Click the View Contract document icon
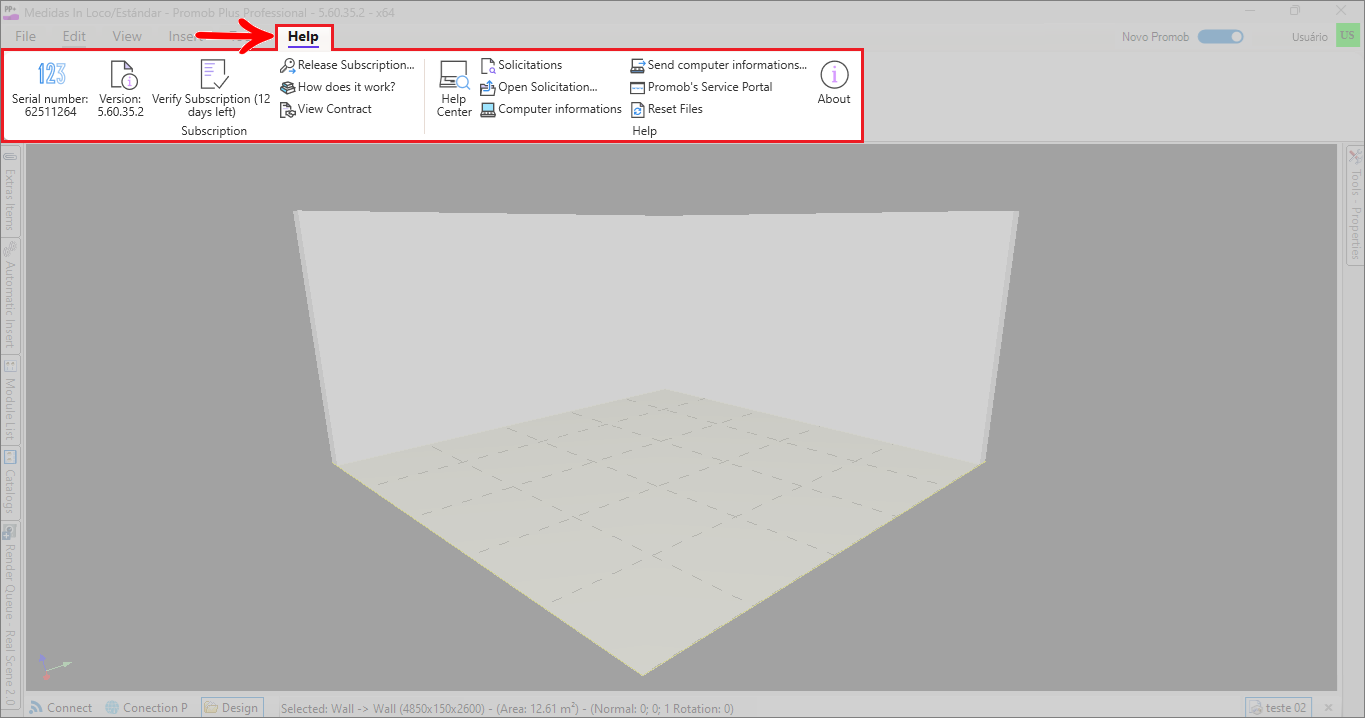The width and height of the screenshot is (1365, 718). coord(288,109)
